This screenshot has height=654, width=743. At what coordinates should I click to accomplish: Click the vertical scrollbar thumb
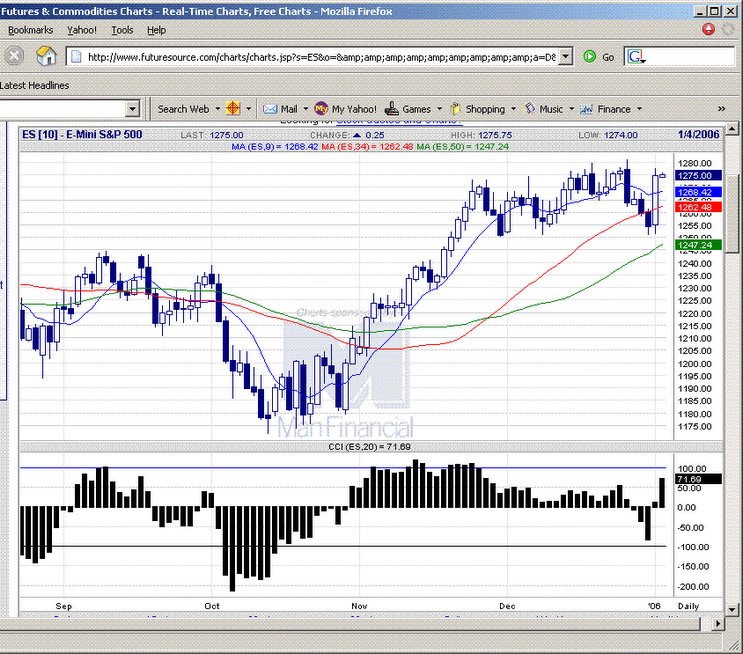[732, 213]
